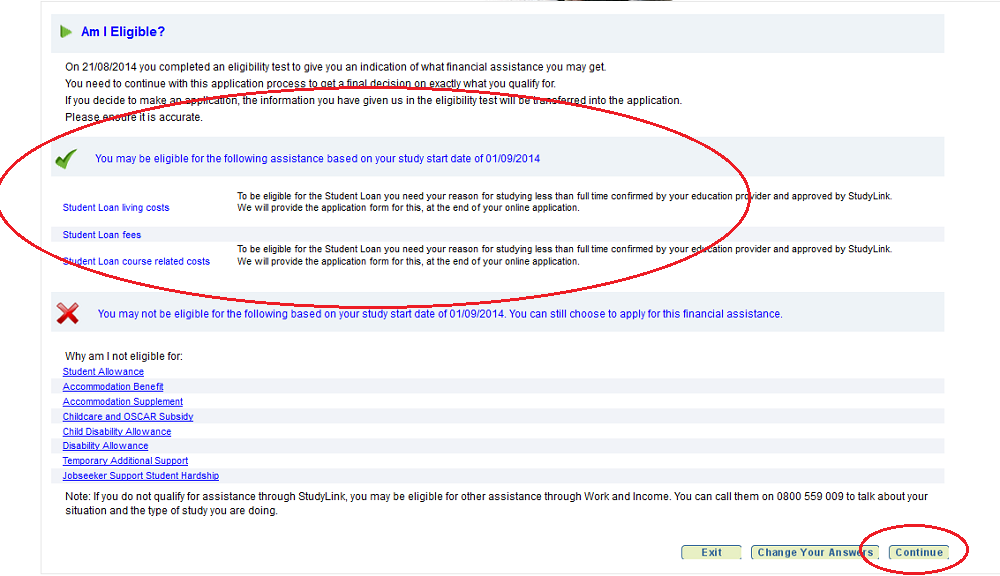Click the Student Loan living costs label
Screen dimensions: 1000x576
[x=116, y=208]
